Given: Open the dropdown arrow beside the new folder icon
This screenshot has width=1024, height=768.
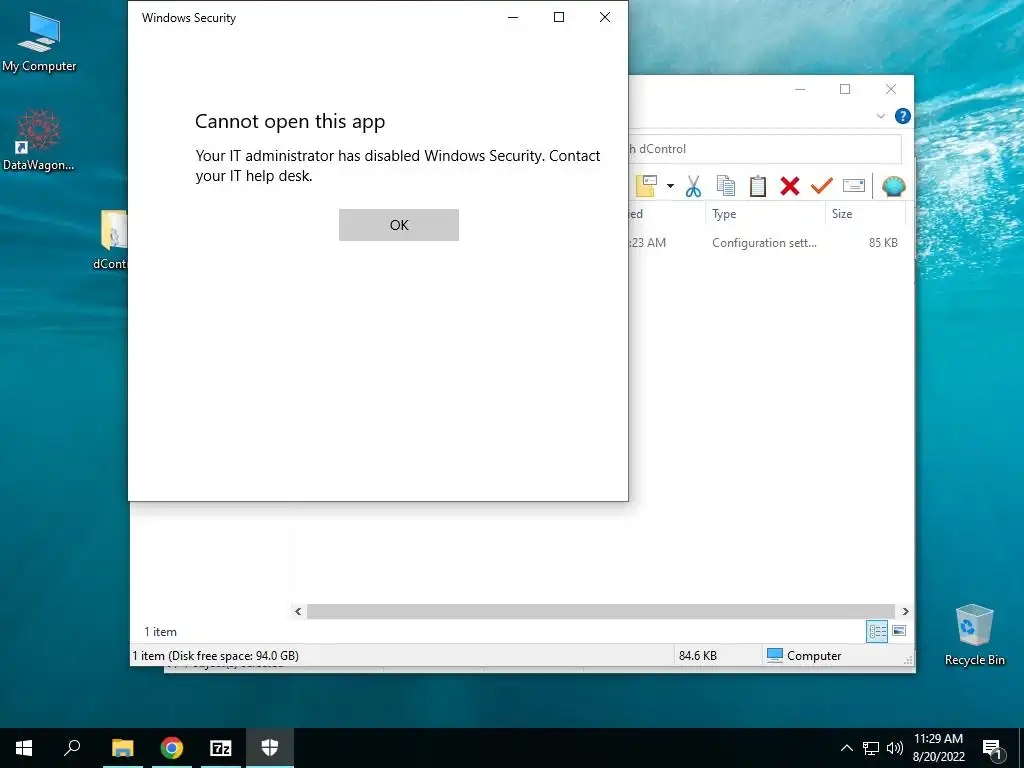Looking at the screenshot, I should (670, 186).
